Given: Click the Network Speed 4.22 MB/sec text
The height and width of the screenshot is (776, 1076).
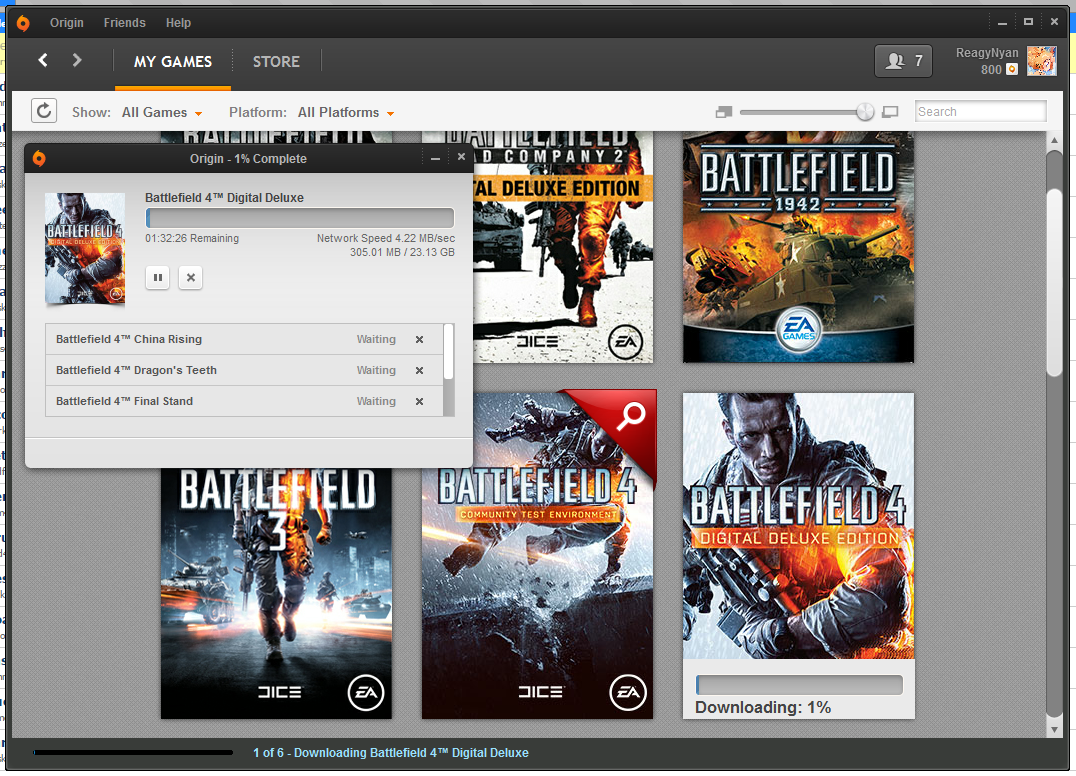Looking at the screenshot, I should click(x=386, y=238).
